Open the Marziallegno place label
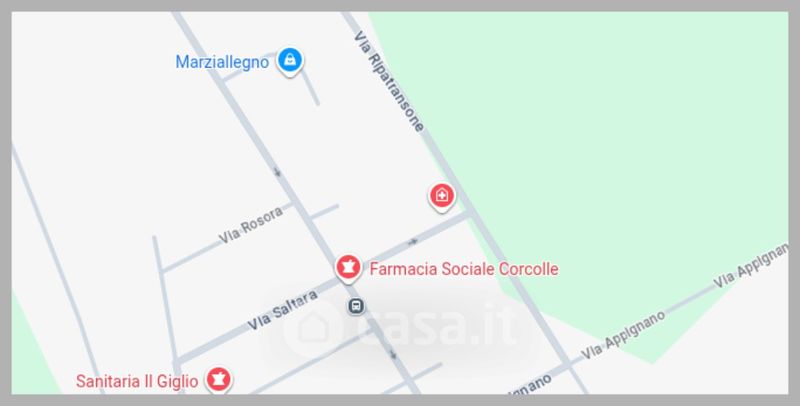Image resolution: width=800 pixels, height=406 pixels. tap(222, 62)
